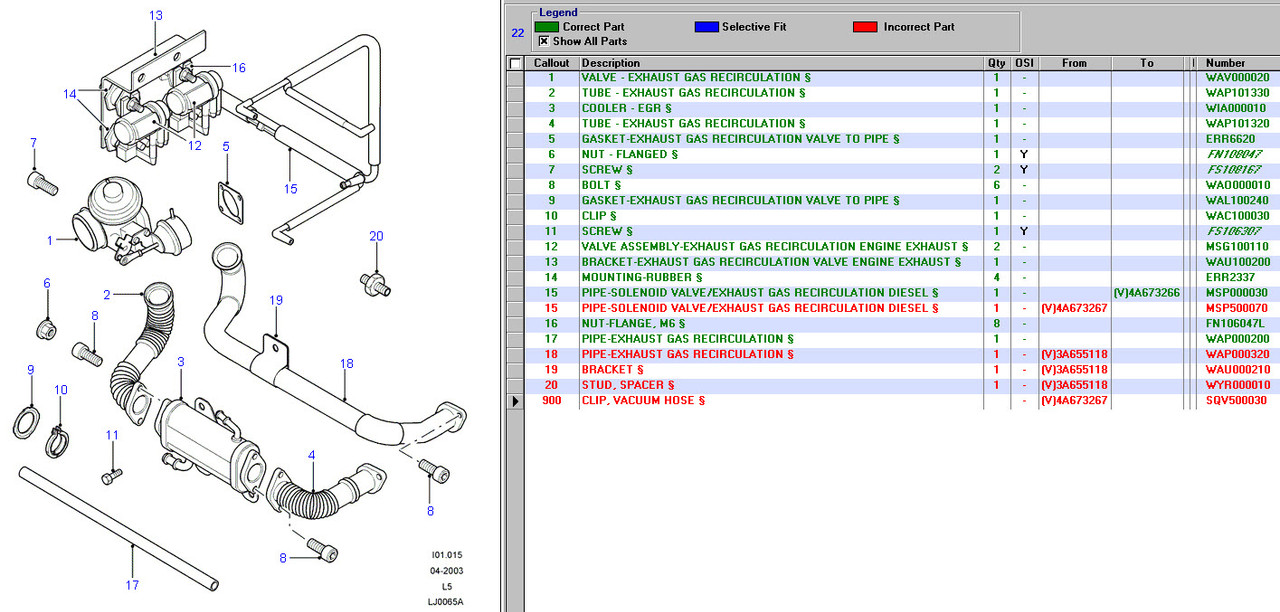Click part number WAP000200
Image resolution: width=1280 pixels, height=612 pixels.
click(x=1237, y=339)
